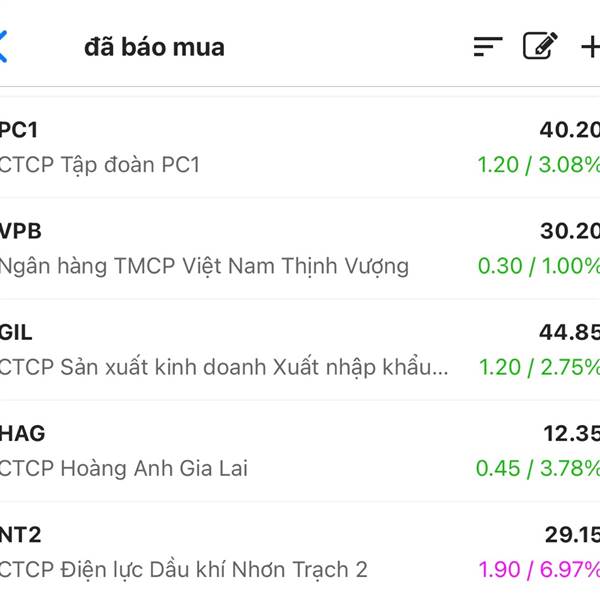Viewport: 600px width, 600px height.
Task: Tap the blue back arrow
Action: [x=3, y=47]
